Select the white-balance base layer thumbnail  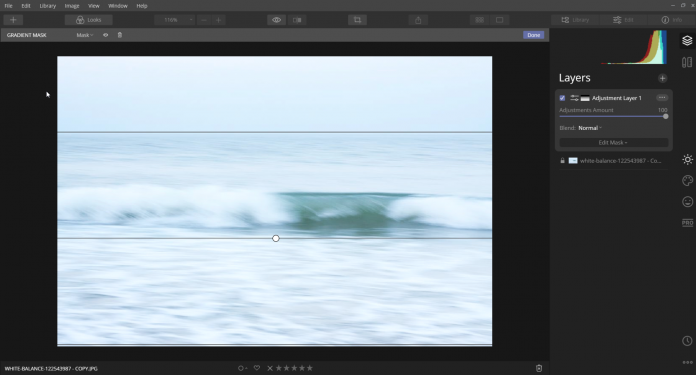pos(573,161)
